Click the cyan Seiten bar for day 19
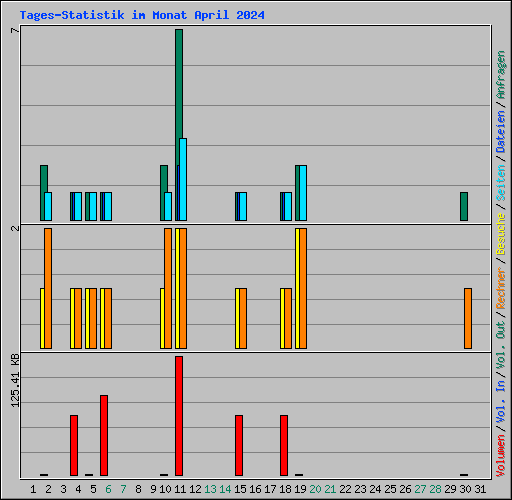 click(x=303, y=193)
